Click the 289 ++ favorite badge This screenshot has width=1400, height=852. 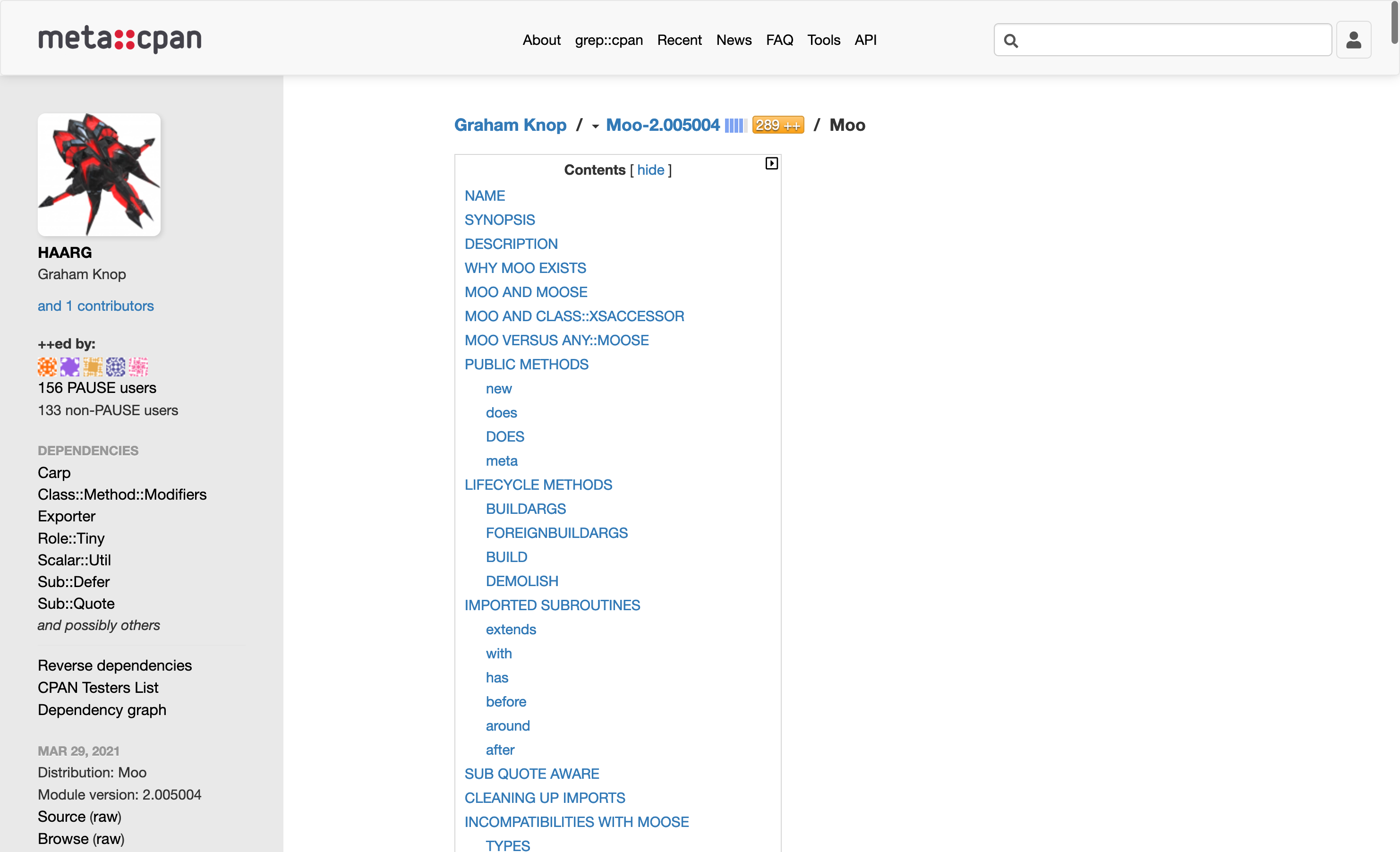click(x=778, y=125)
